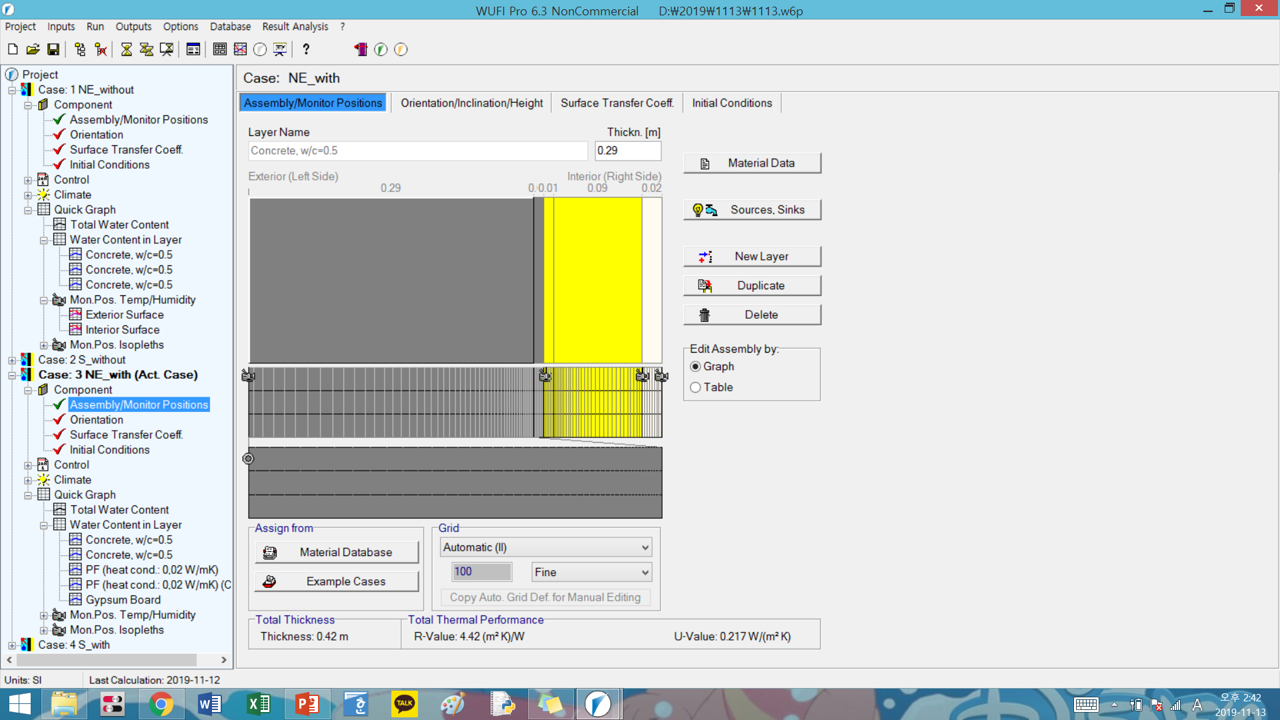Click the delete case icon with red X
Image resolution: width=1280 pixels, height=720 pixels.
(100, 49)
